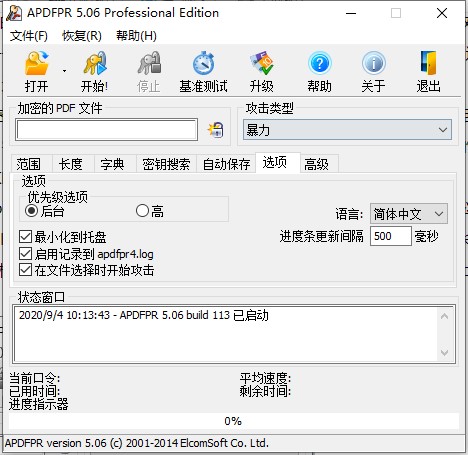
Task: Toggle 在文件选择时开始攻击 checkbox
Action: tap(25, 270)
